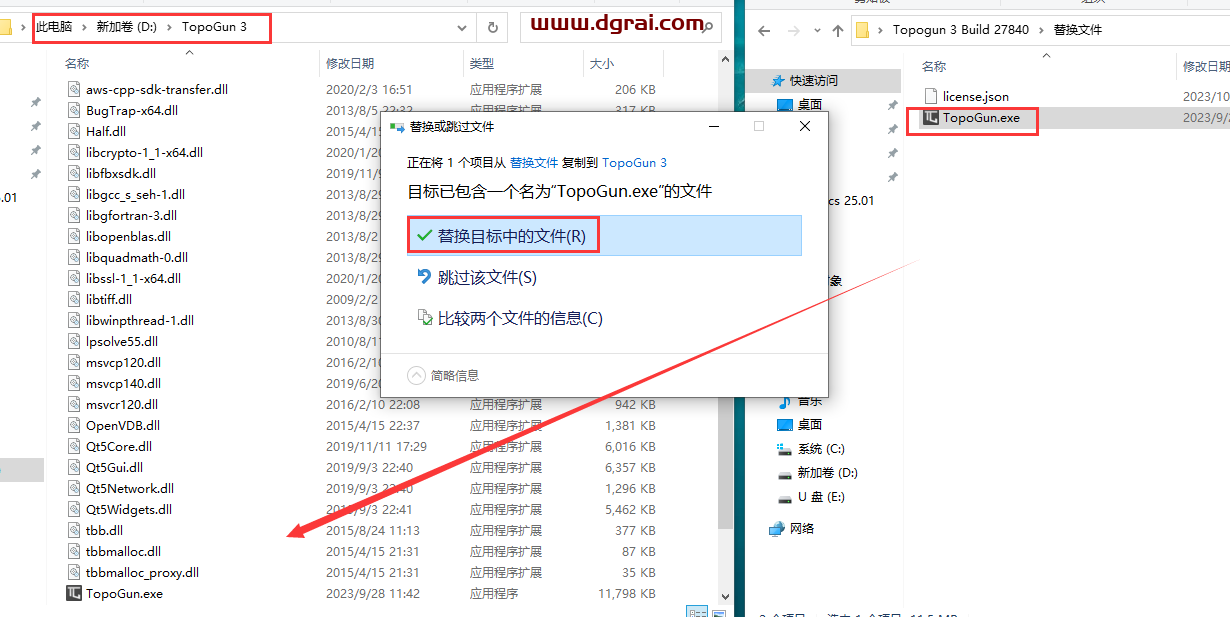Click the Half.dll file icon

point(74,131)
